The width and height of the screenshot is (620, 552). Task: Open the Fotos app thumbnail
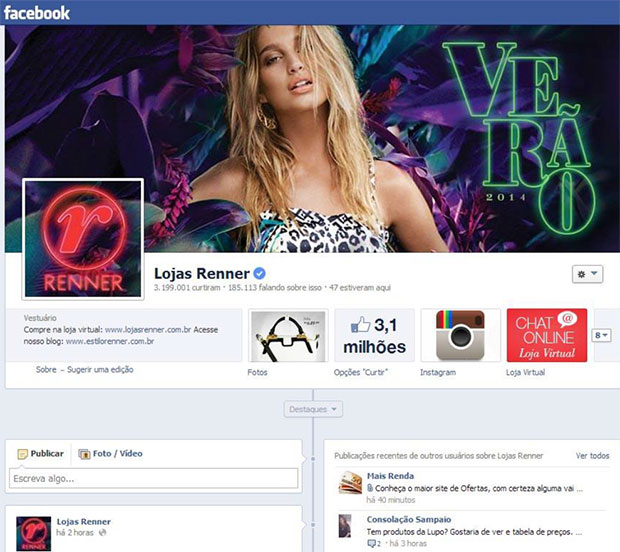(x=288, y=336)
